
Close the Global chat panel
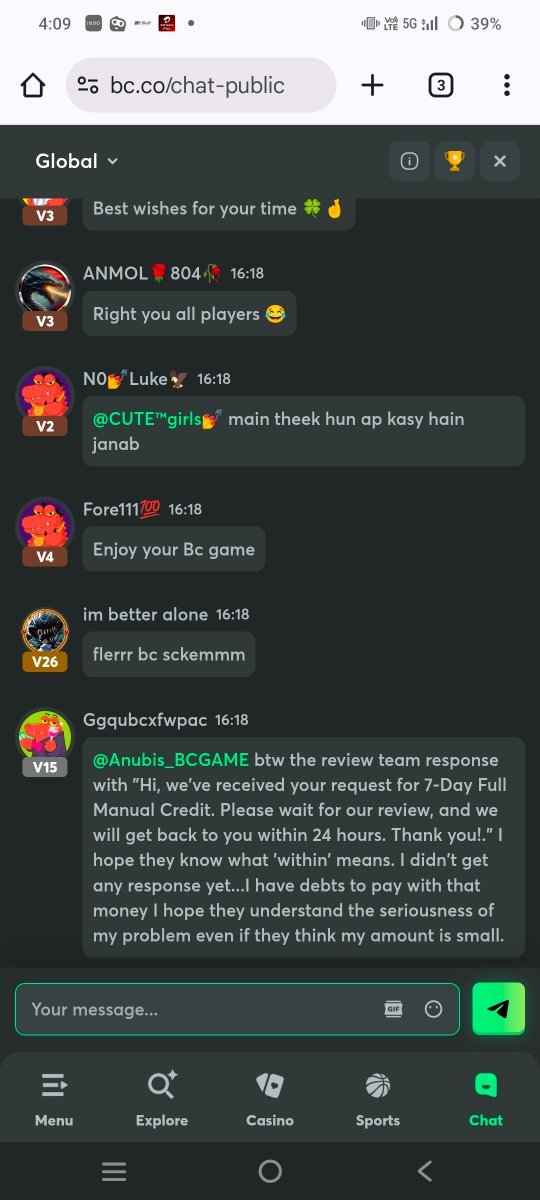(x=500, y=161)
